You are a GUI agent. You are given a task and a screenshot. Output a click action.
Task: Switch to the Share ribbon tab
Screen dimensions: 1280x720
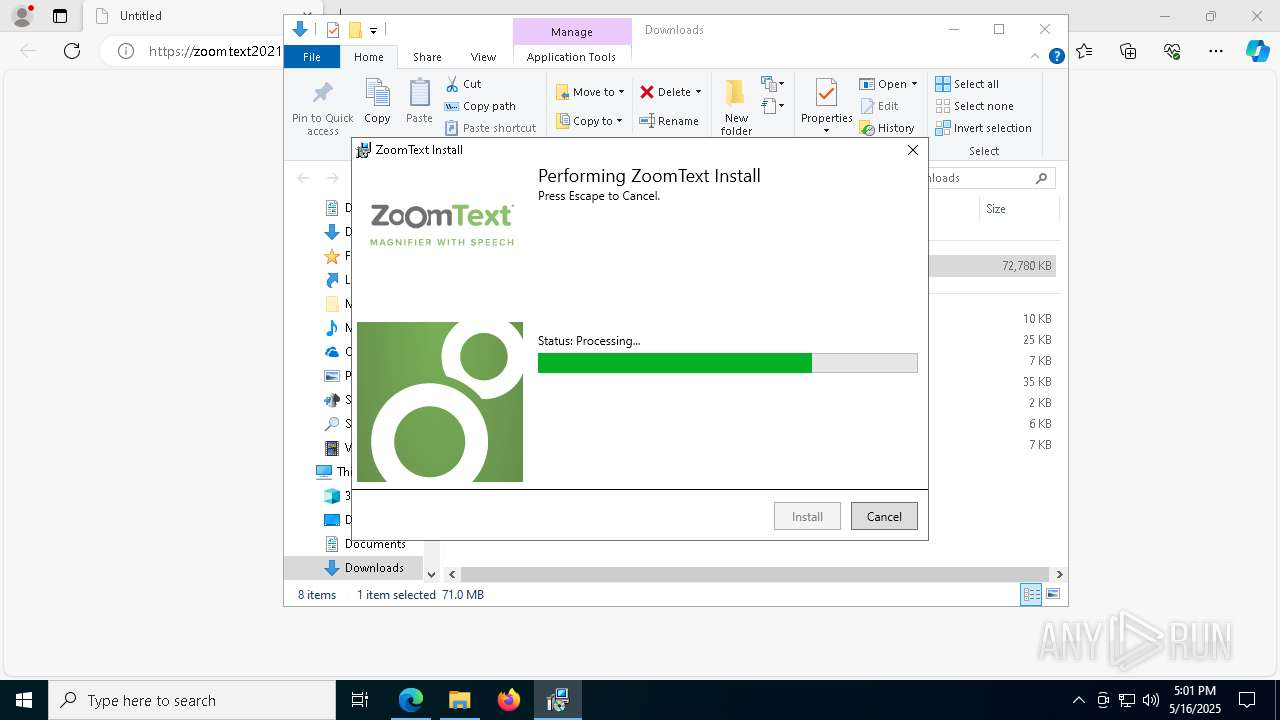(x=427, y=57)
